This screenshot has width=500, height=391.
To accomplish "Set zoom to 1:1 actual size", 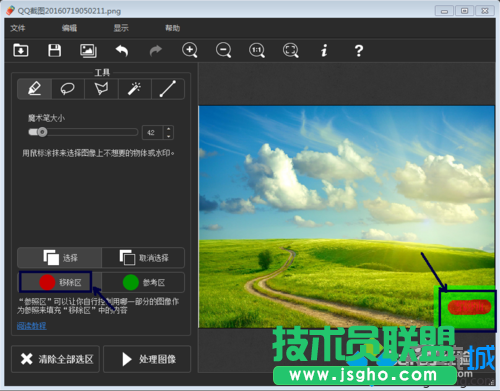I will click(257, 51).
